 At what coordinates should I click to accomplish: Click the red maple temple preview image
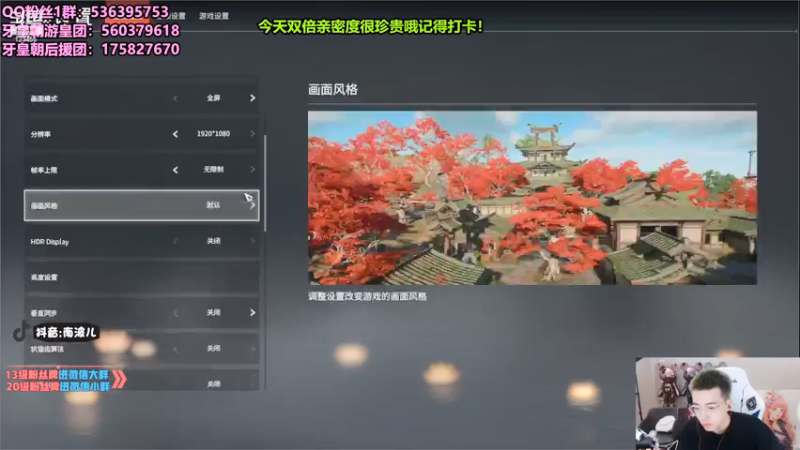[532, 197]
